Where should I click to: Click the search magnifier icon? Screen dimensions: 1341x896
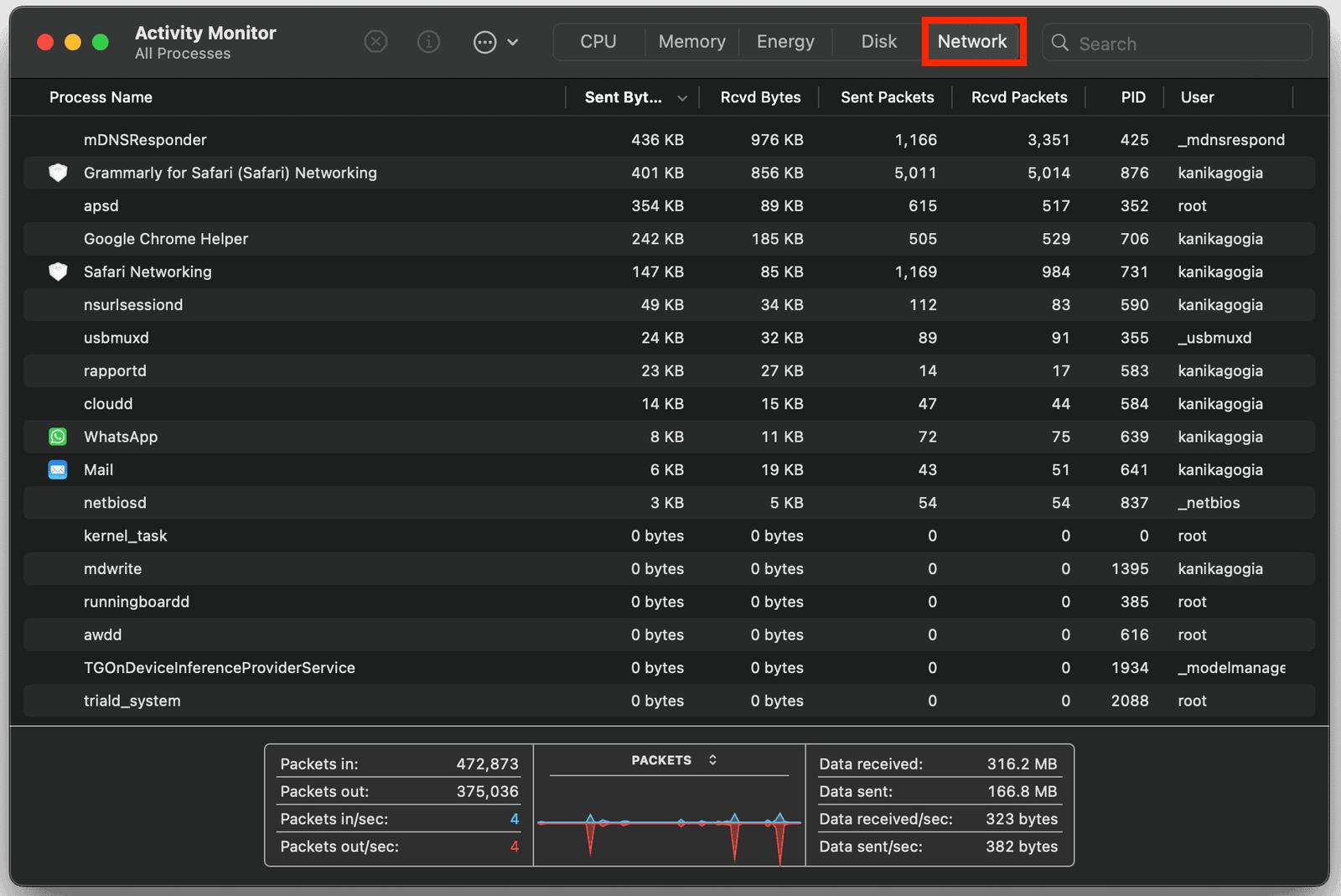tap(1059, 43)
